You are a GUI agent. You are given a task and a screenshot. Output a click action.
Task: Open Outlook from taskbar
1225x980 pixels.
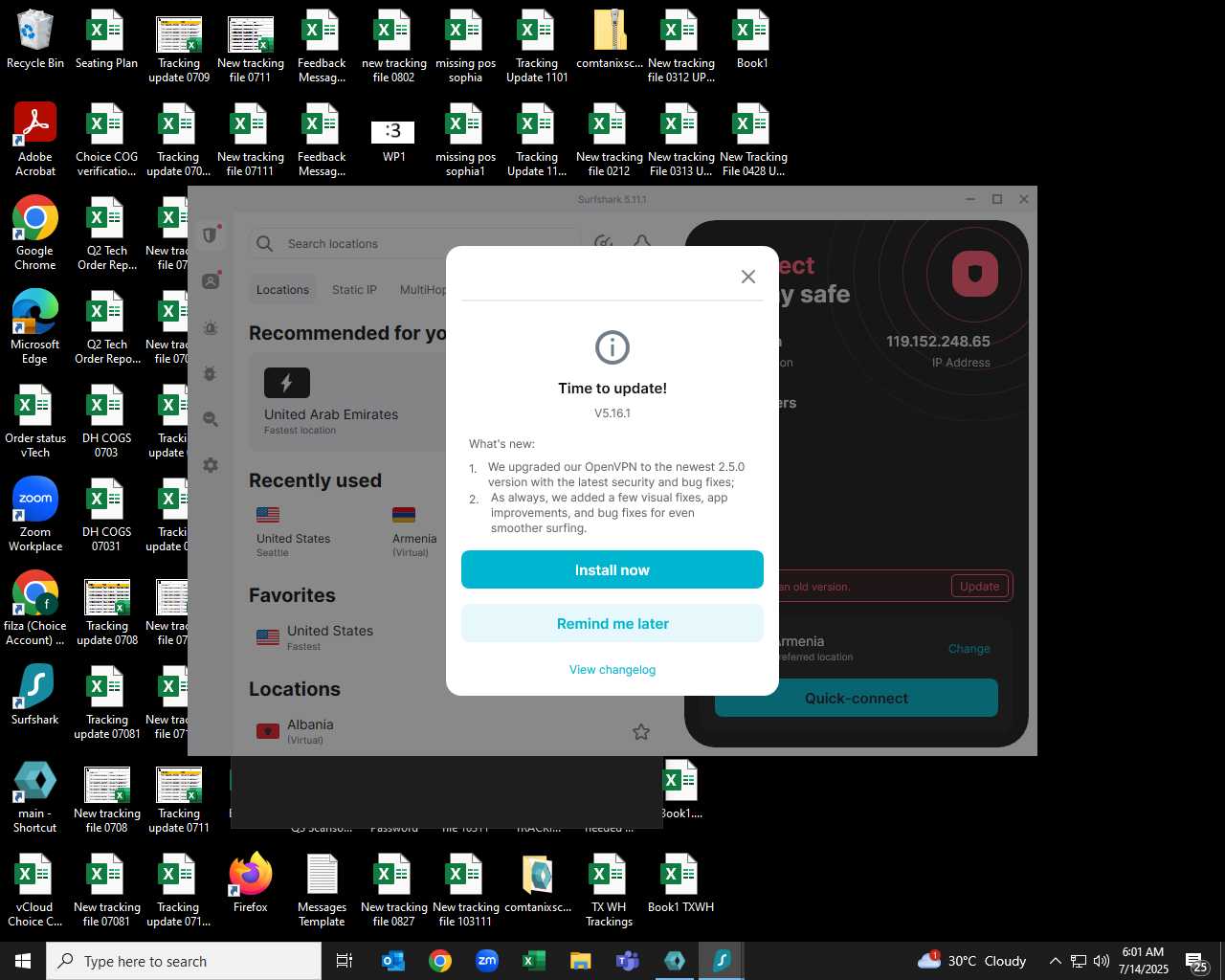(393, 961)
